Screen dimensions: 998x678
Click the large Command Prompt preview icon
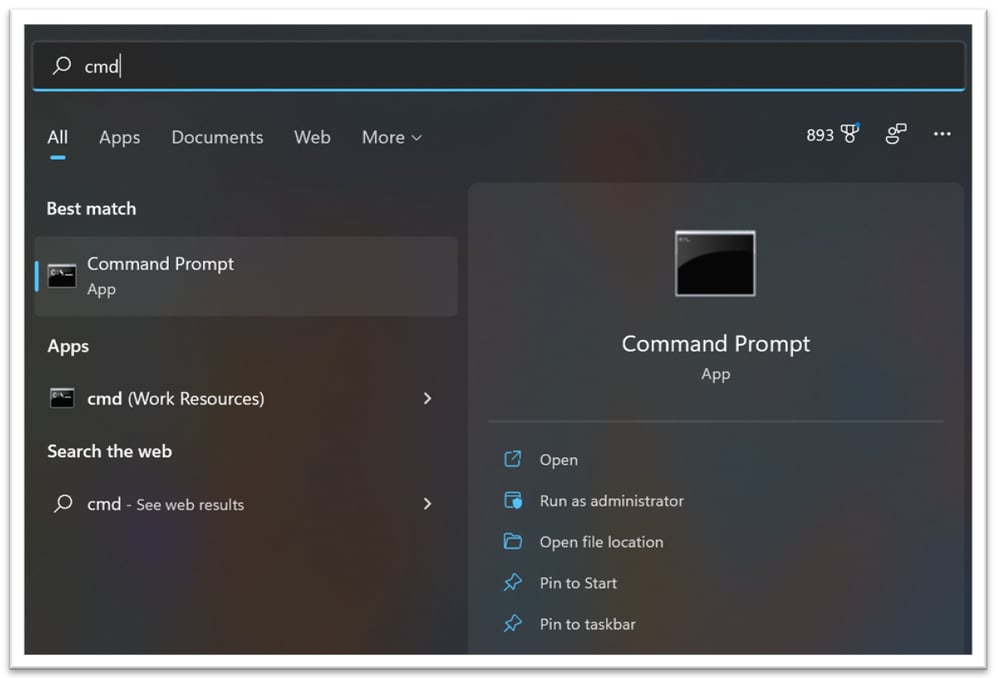[715, 263]
